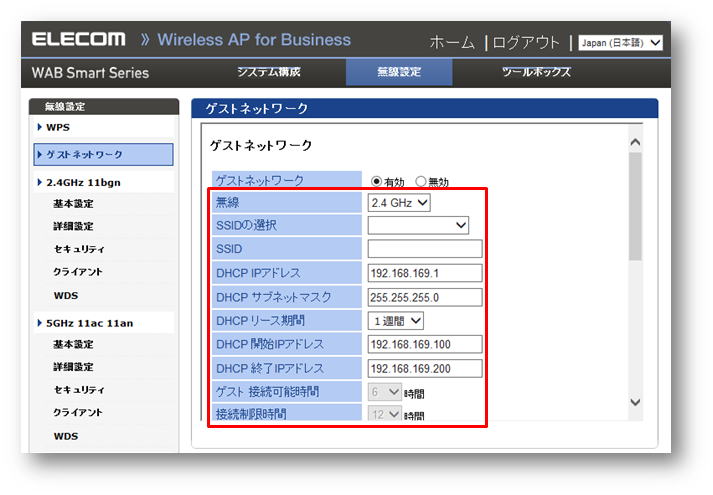Select ゲストネットワーク in the sidebar
Viewport: 713px width, 495px height.
pyautogui.click(x=103, y=155)
